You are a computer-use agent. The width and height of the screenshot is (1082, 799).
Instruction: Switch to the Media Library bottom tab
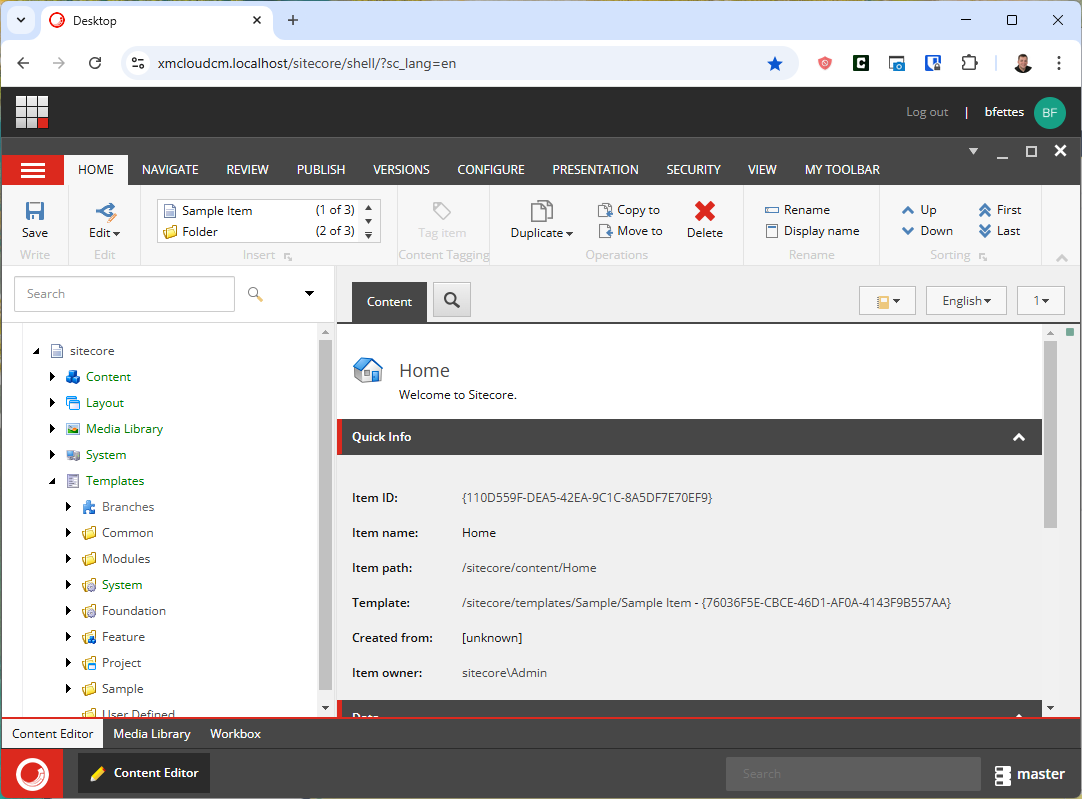(152, 734)
